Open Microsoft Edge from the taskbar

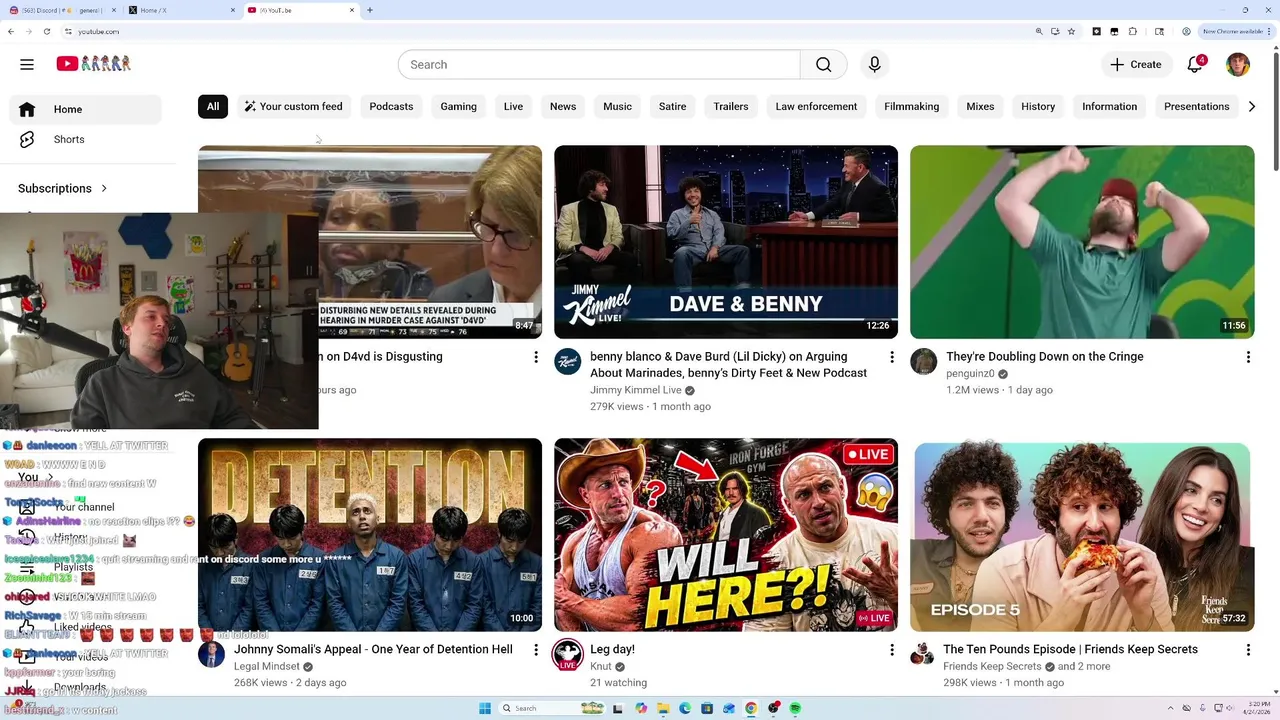click(685, 708)
